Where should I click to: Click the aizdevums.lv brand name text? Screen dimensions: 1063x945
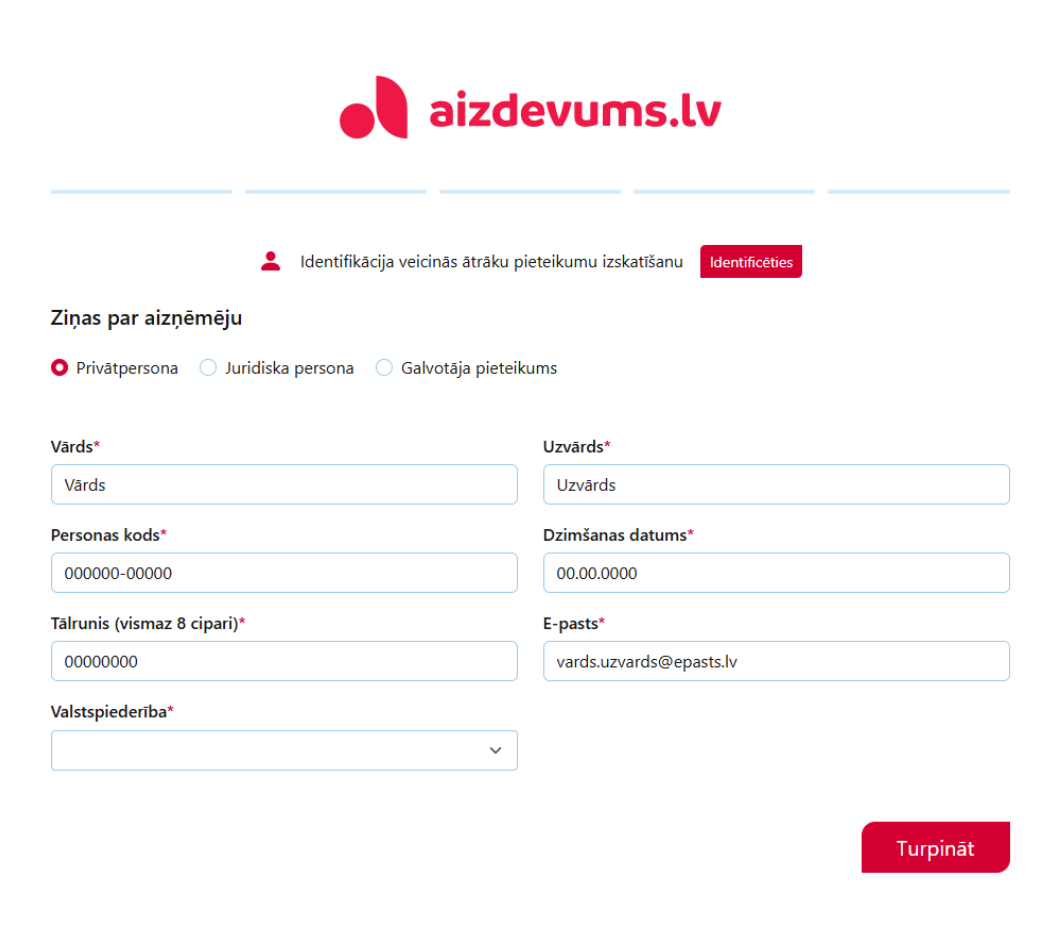[575, 111]
